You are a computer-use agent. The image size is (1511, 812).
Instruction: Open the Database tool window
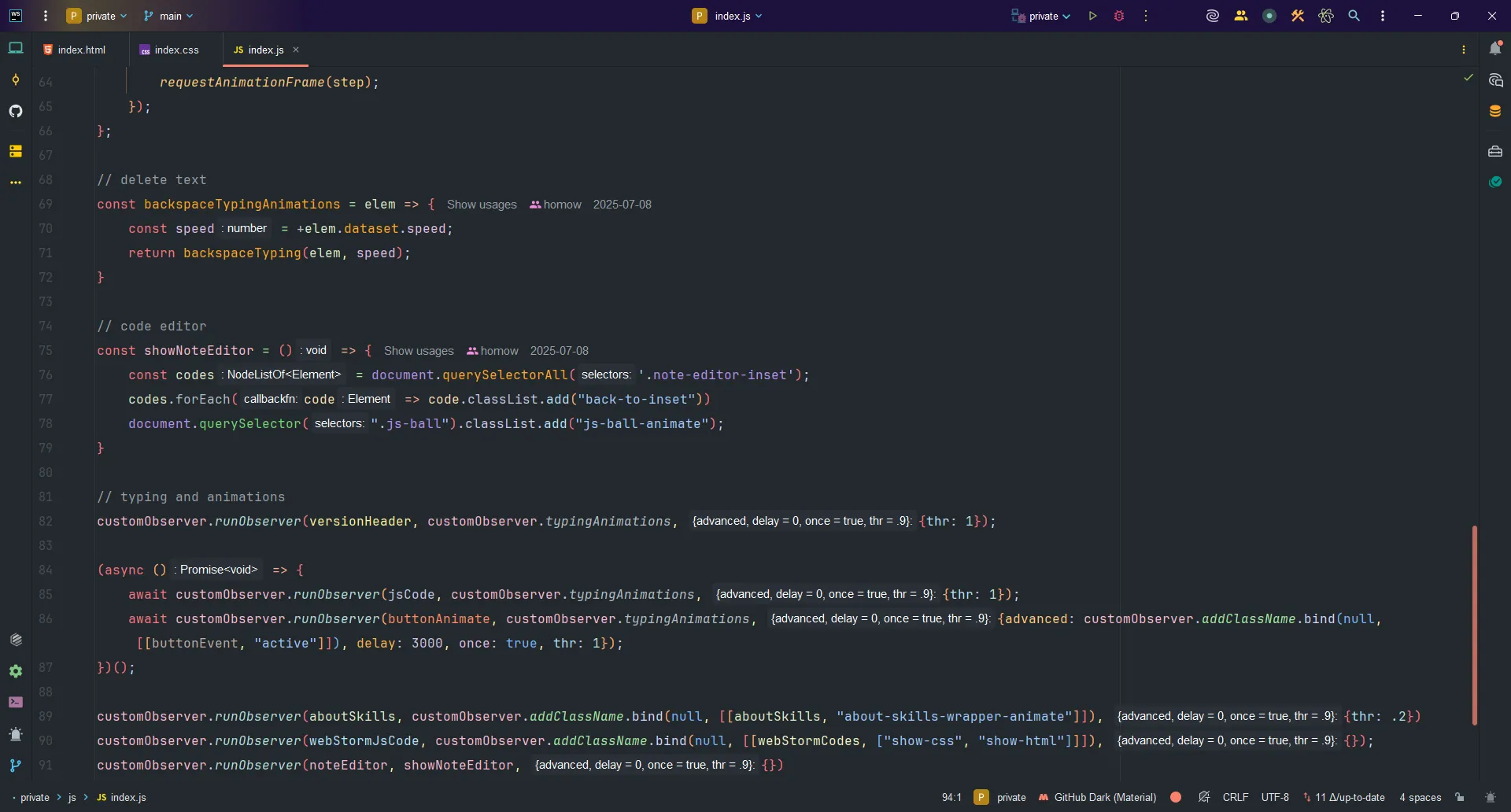(x=1497, y=111)
